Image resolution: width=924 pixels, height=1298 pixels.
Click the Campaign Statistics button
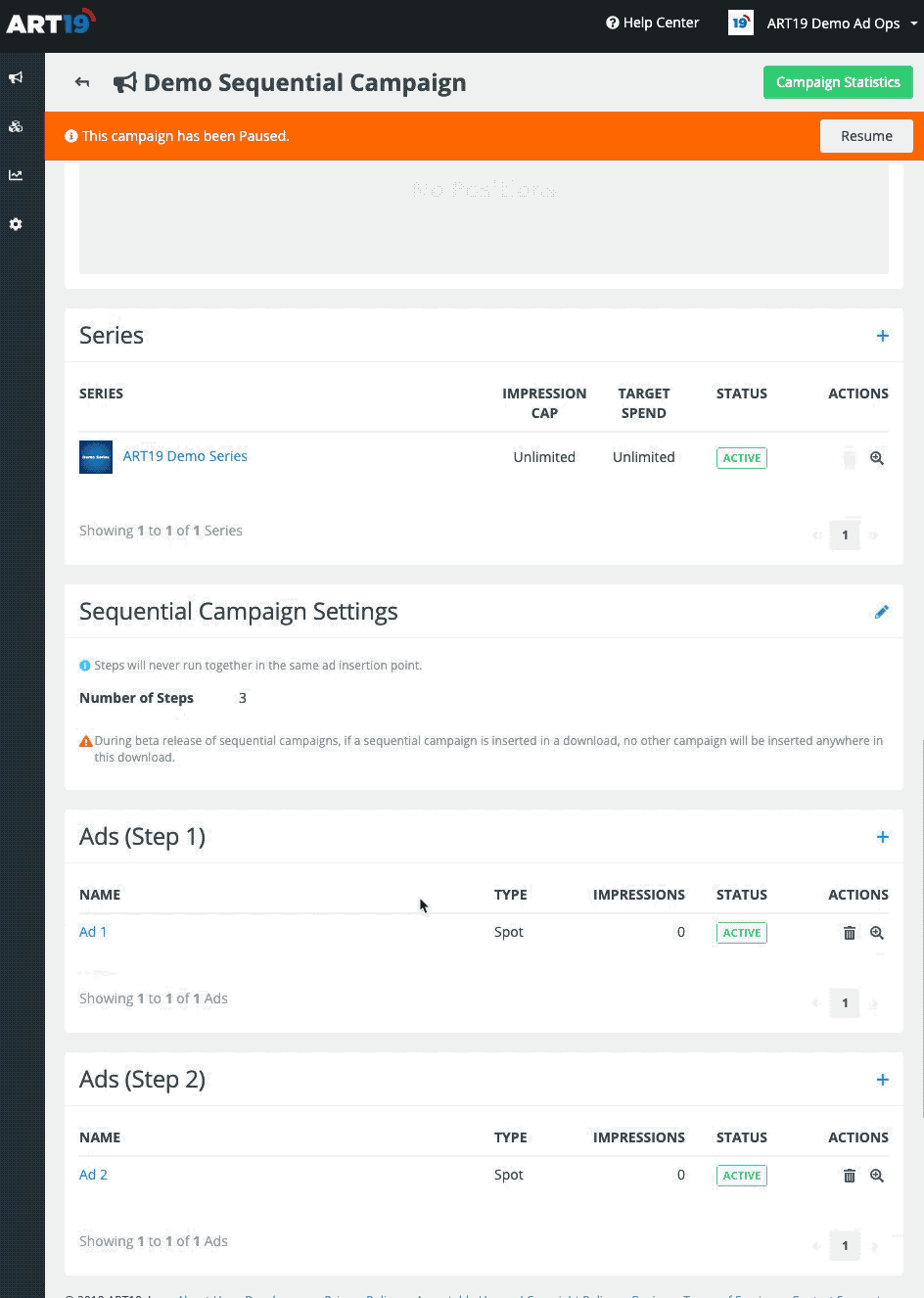pos(837,82)
